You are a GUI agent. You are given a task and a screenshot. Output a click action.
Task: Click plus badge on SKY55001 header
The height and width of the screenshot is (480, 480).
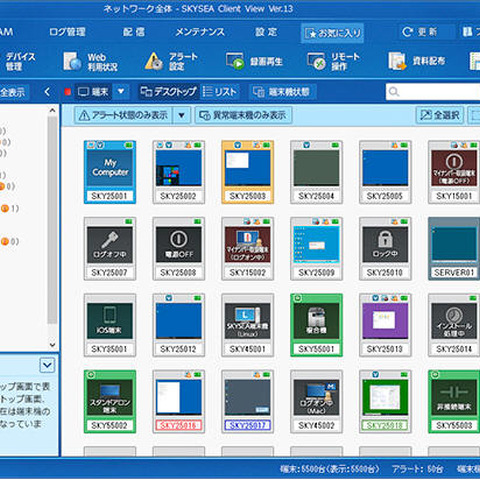(297, 298)
